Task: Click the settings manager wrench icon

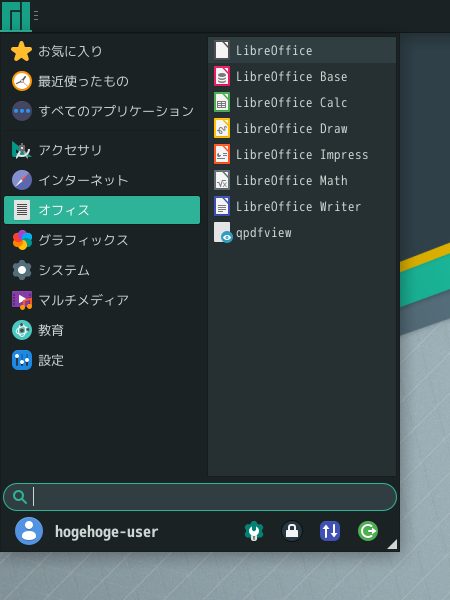Action: pyautogui.click(x=254, y=531)
